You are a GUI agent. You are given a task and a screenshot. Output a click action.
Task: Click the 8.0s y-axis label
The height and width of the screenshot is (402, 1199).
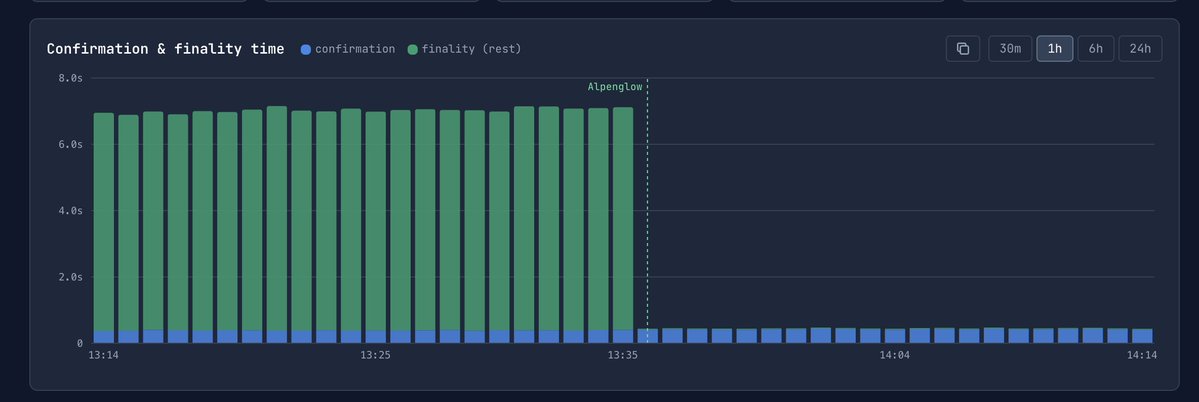pyautogui.click(x=70, y=78)
